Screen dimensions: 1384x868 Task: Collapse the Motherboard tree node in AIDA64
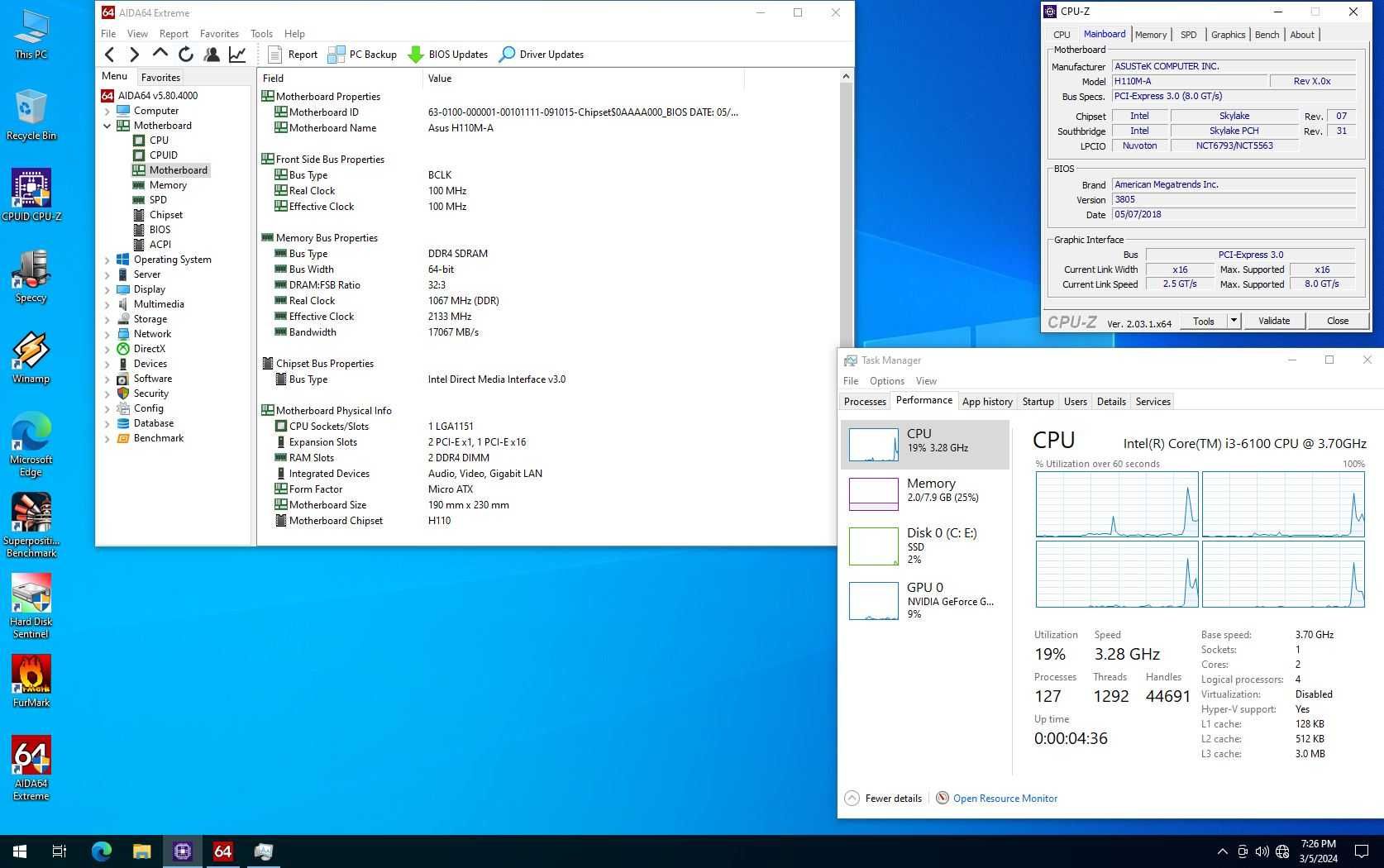[107, 126]
